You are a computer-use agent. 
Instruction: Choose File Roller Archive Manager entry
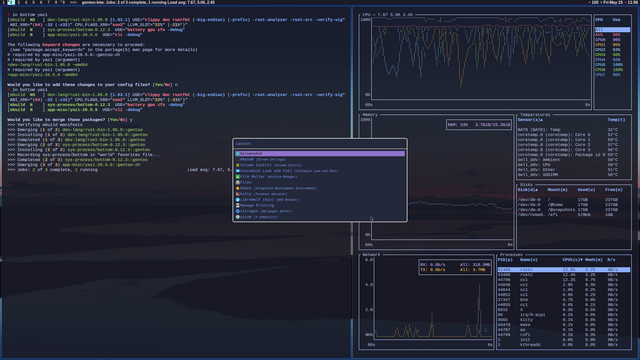[x=320, y=176]
